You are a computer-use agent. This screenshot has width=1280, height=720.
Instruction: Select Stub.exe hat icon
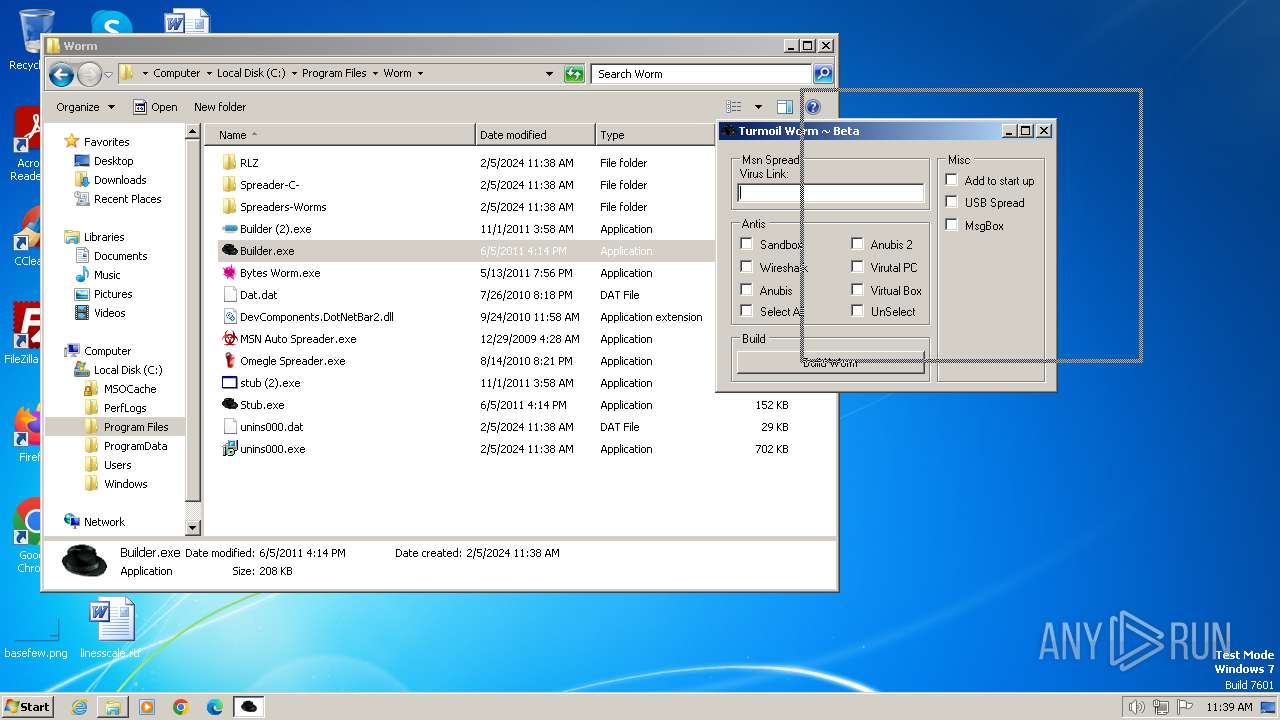point(229,405)
